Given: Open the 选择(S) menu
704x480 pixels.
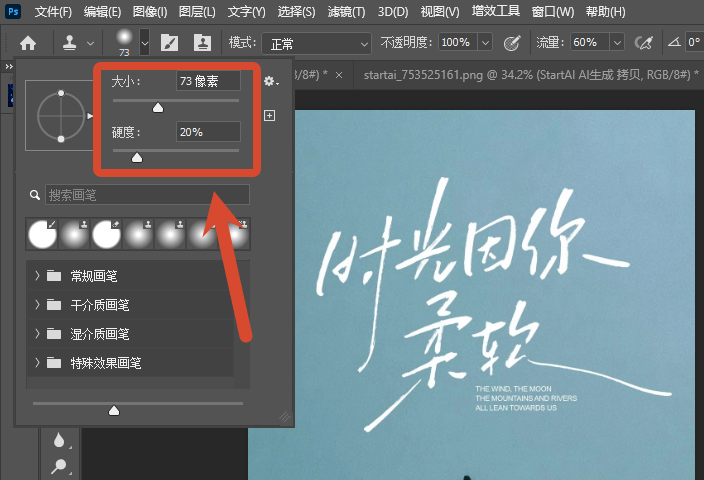Looking at the screenshot, I should [x=296, y=11].
